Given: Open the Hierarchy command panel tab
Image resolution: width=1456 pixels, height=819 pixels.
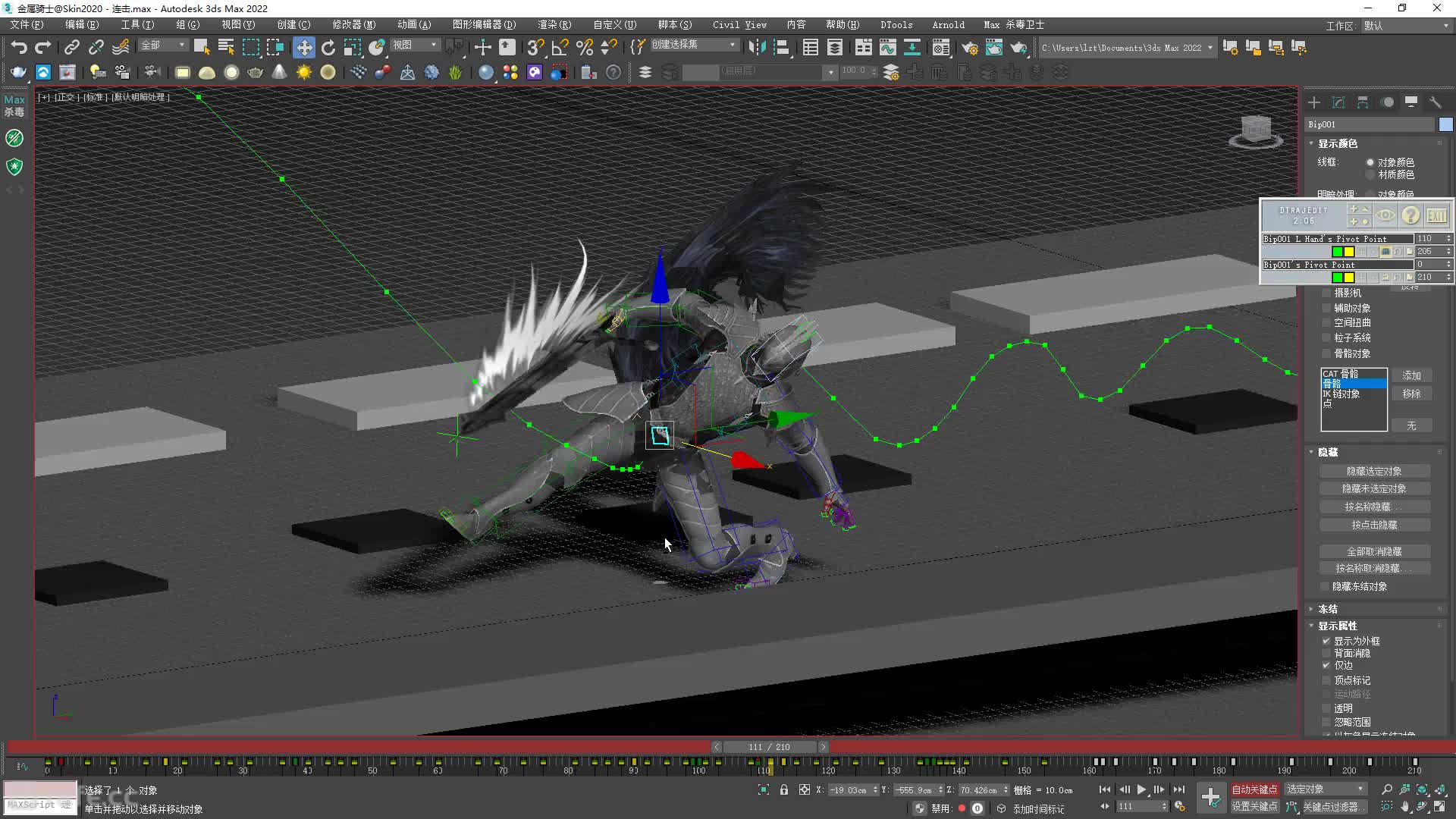Looking at the screenshot, I should point(1363,102).
